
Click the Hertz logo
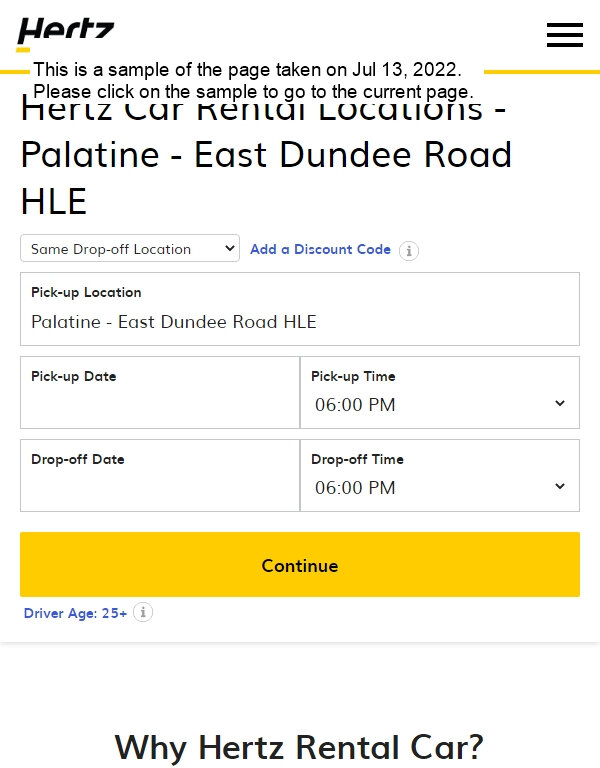coord(66,34)
